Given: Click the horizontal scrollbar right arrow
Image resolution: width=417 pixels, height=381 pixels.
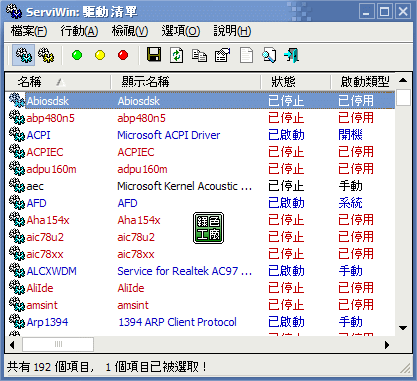Looking at the screenshot, I should coord(387,345).
